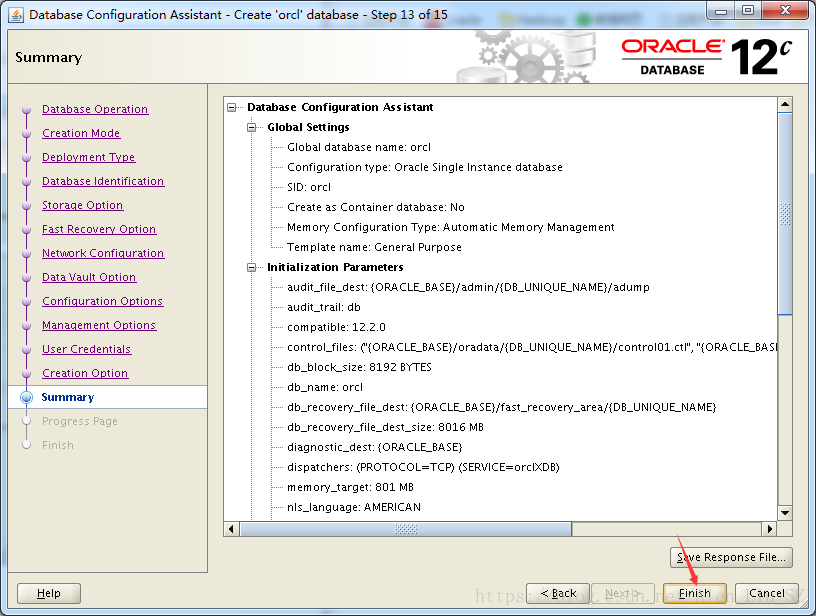Viewport: 816px width, 616px height.
Task: Open the User Credentials step
Action: 86,349
